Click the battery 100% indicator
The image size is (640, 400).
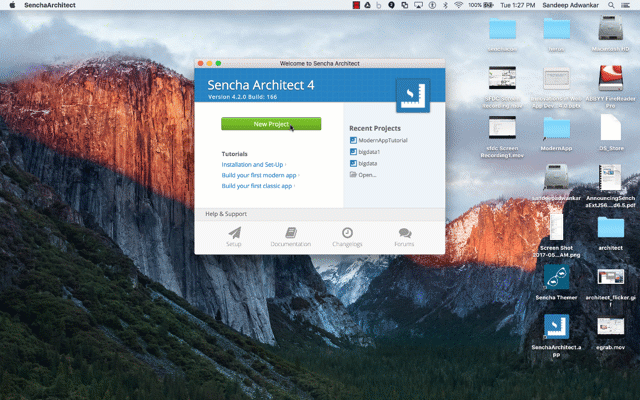coord(481,5)
